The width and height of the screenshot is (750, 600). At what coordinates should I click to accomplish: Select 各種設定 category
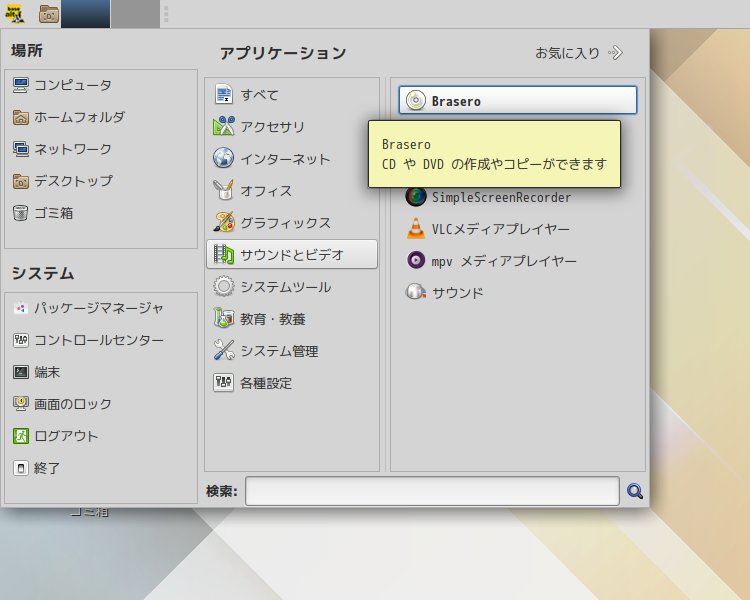(x=292, y=383)
